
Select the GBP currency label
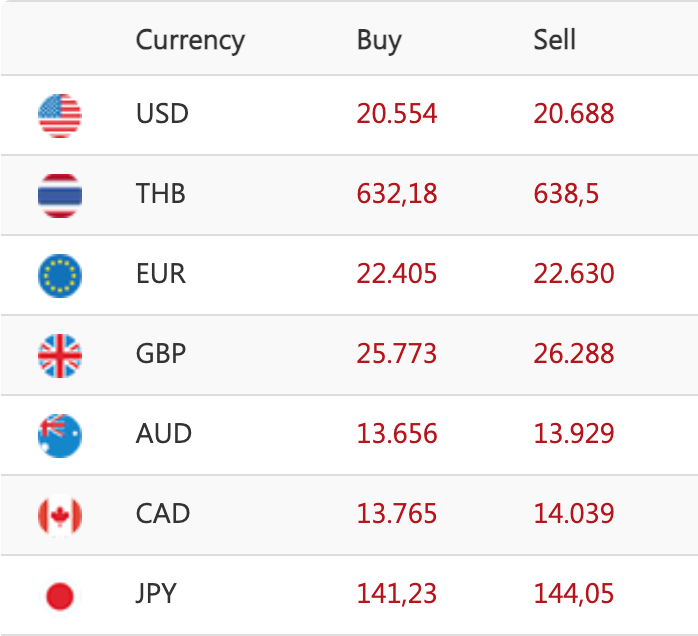(x=161, y=354)
